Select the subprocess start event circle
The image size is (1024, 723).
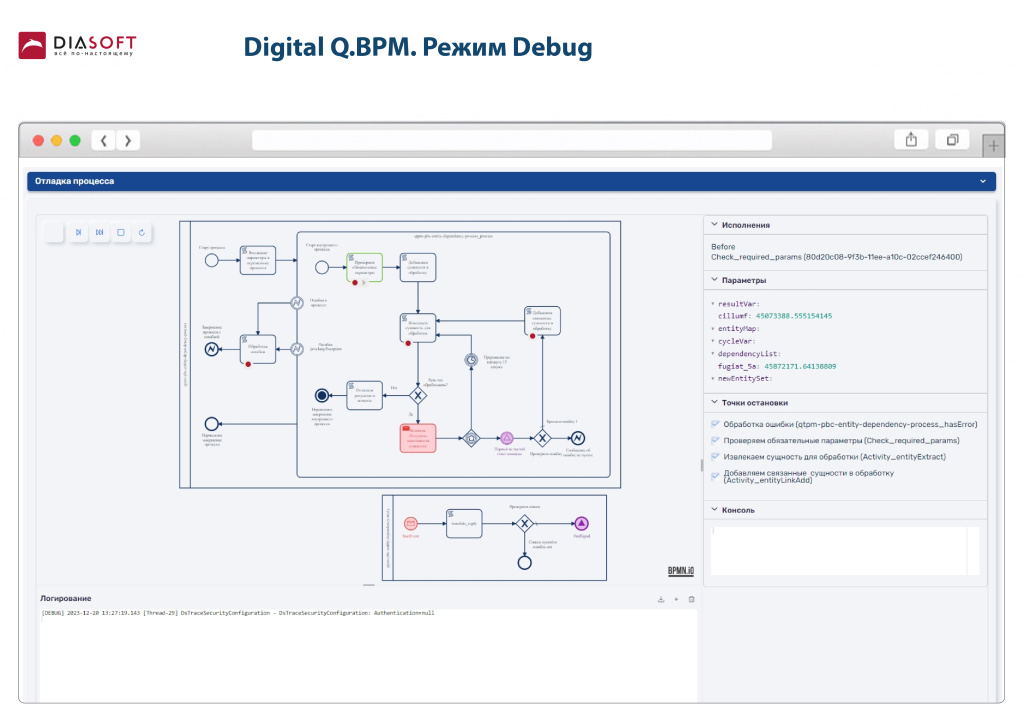click(322, 267)
